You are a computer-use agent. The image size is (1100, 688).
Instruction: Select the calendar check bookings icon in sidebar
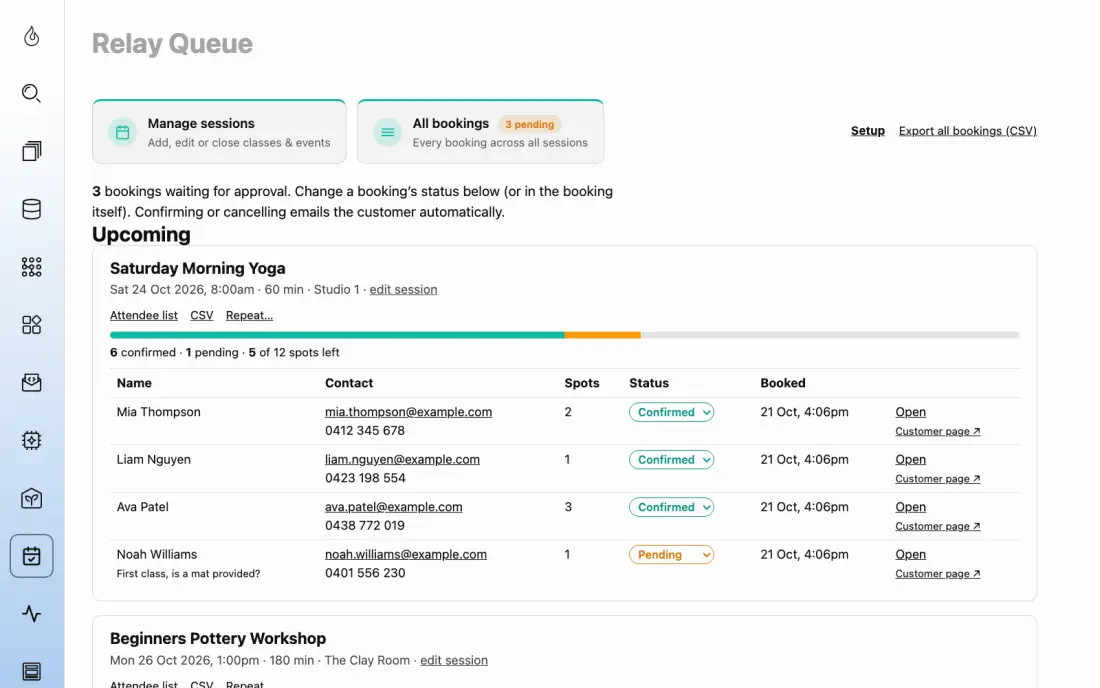32,556
